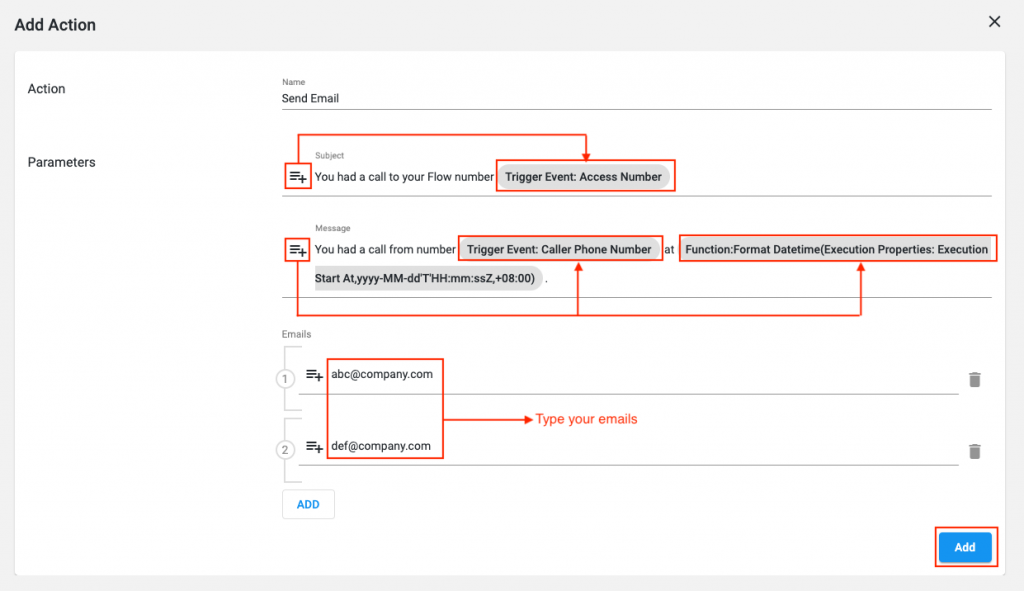Select the Function:Format Datetime chip
The width and height of the screenshot is (1024, 591).
point(836,249)
